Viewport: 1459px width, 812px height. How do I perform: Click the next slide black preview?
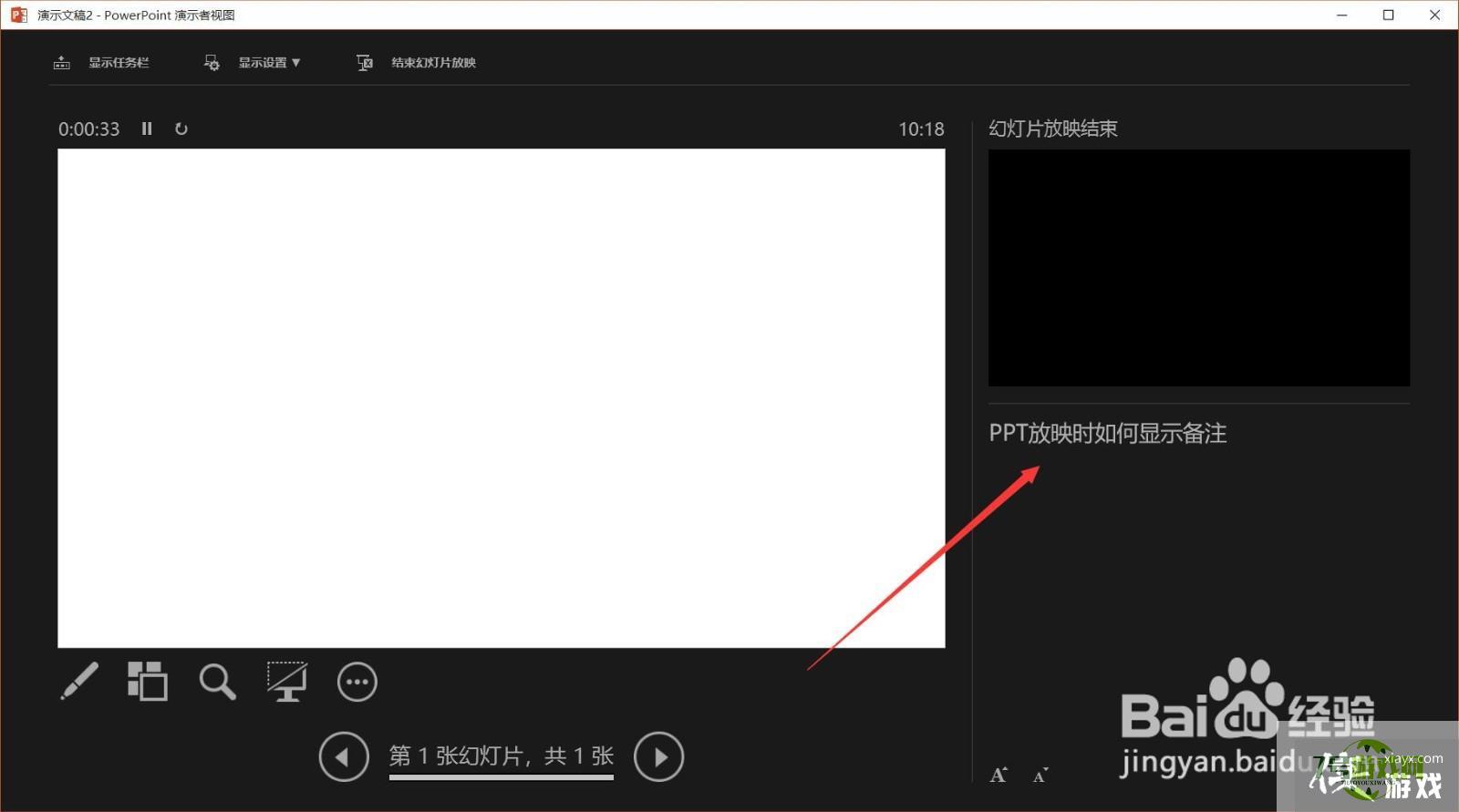pos(1199,268)
